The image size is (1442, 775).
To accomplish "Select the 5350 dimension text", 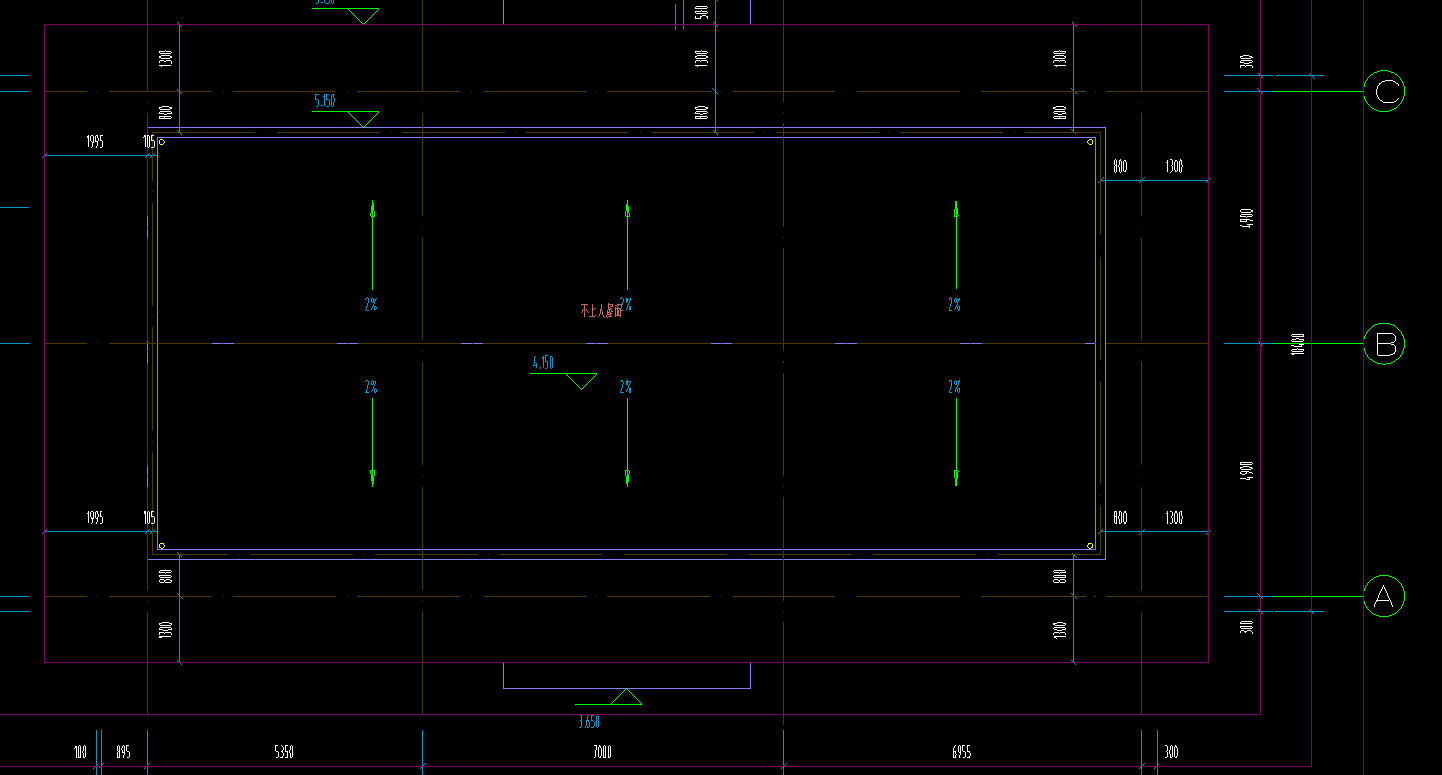I will pos(284,752).
